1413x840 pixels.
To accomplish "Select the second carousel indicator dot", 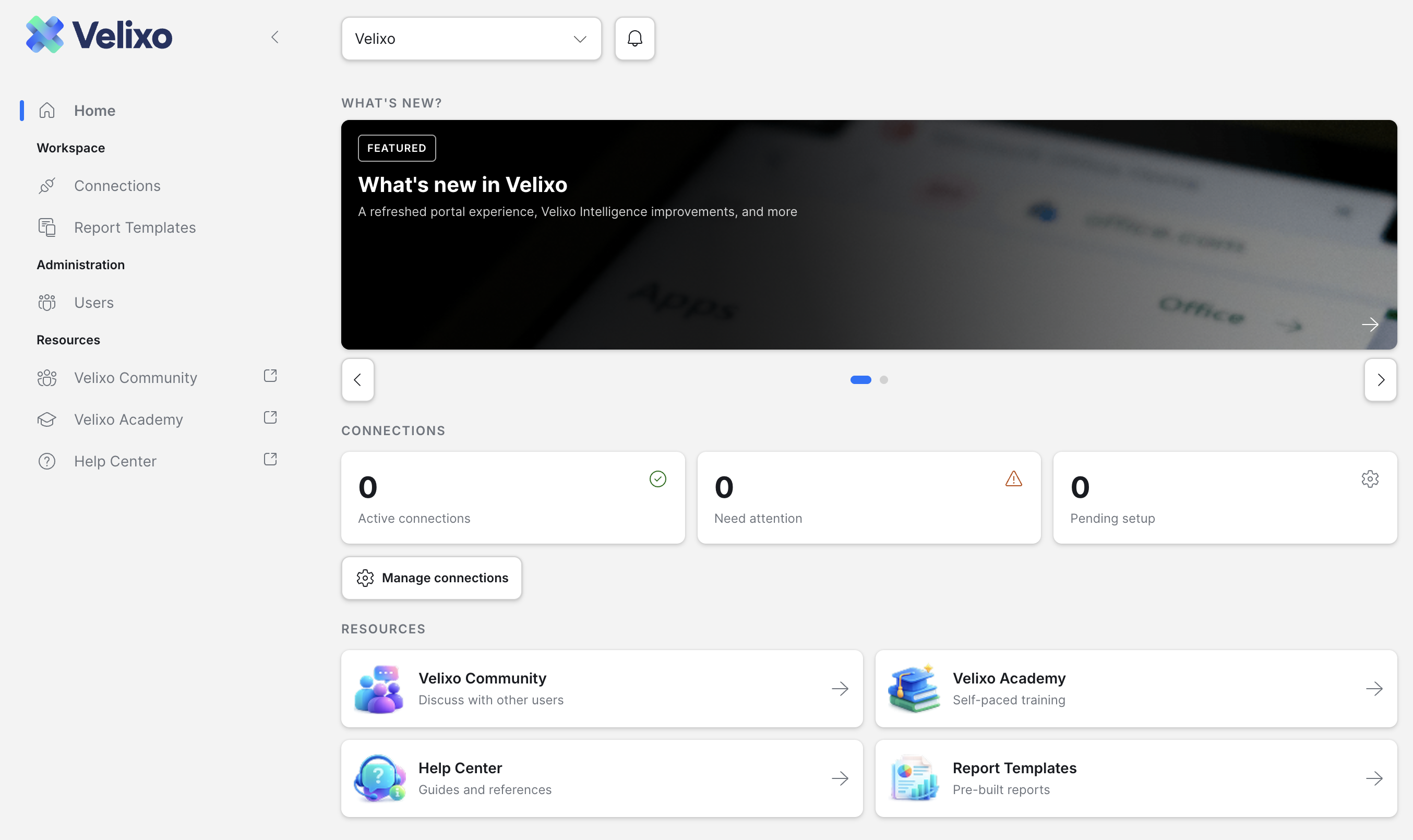I will 884,380.
